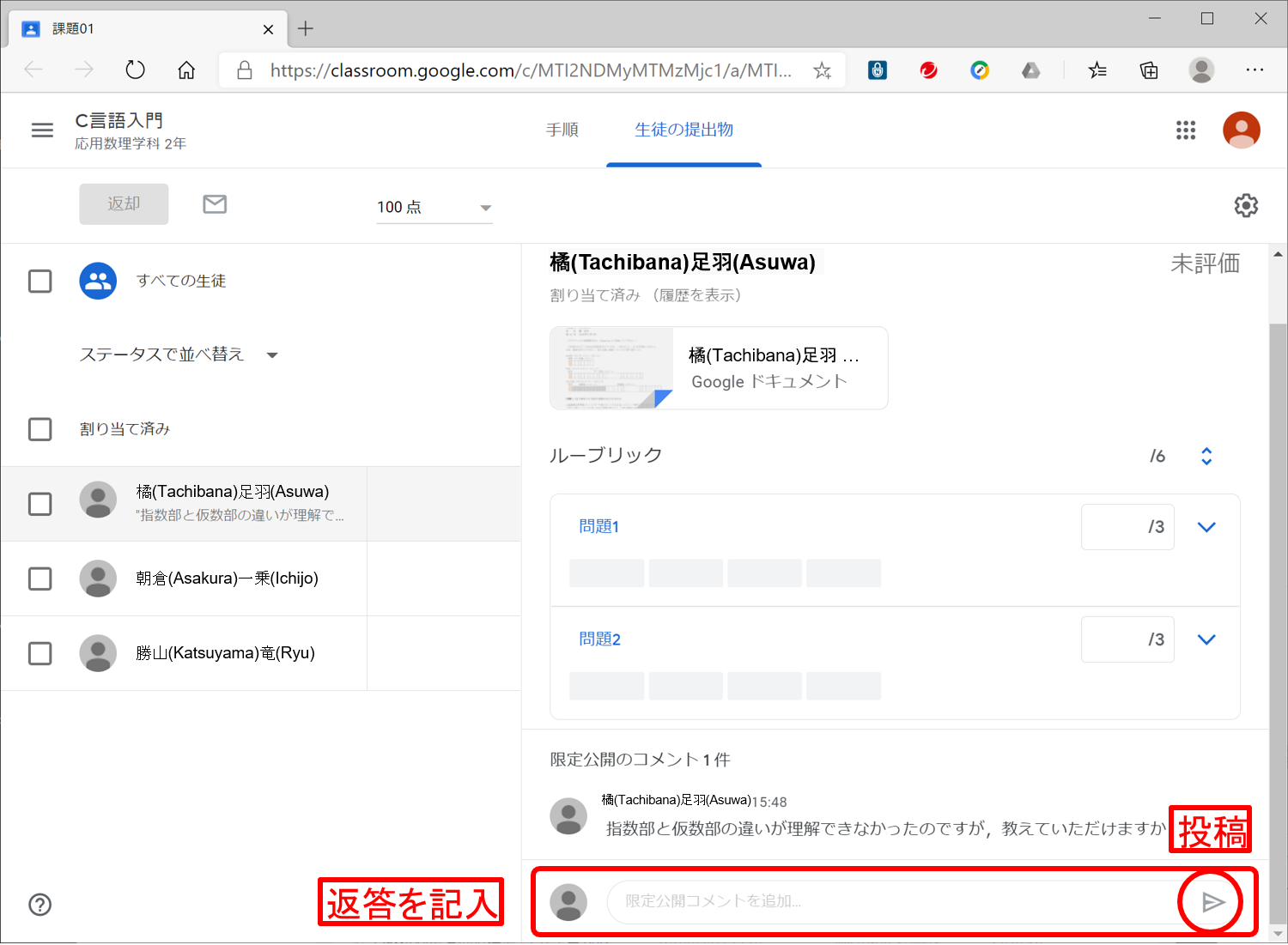Click the 限定公開のコメント 1 件 heading
Viewport: 1288px width, 945px height.
(x=640, y=760)
